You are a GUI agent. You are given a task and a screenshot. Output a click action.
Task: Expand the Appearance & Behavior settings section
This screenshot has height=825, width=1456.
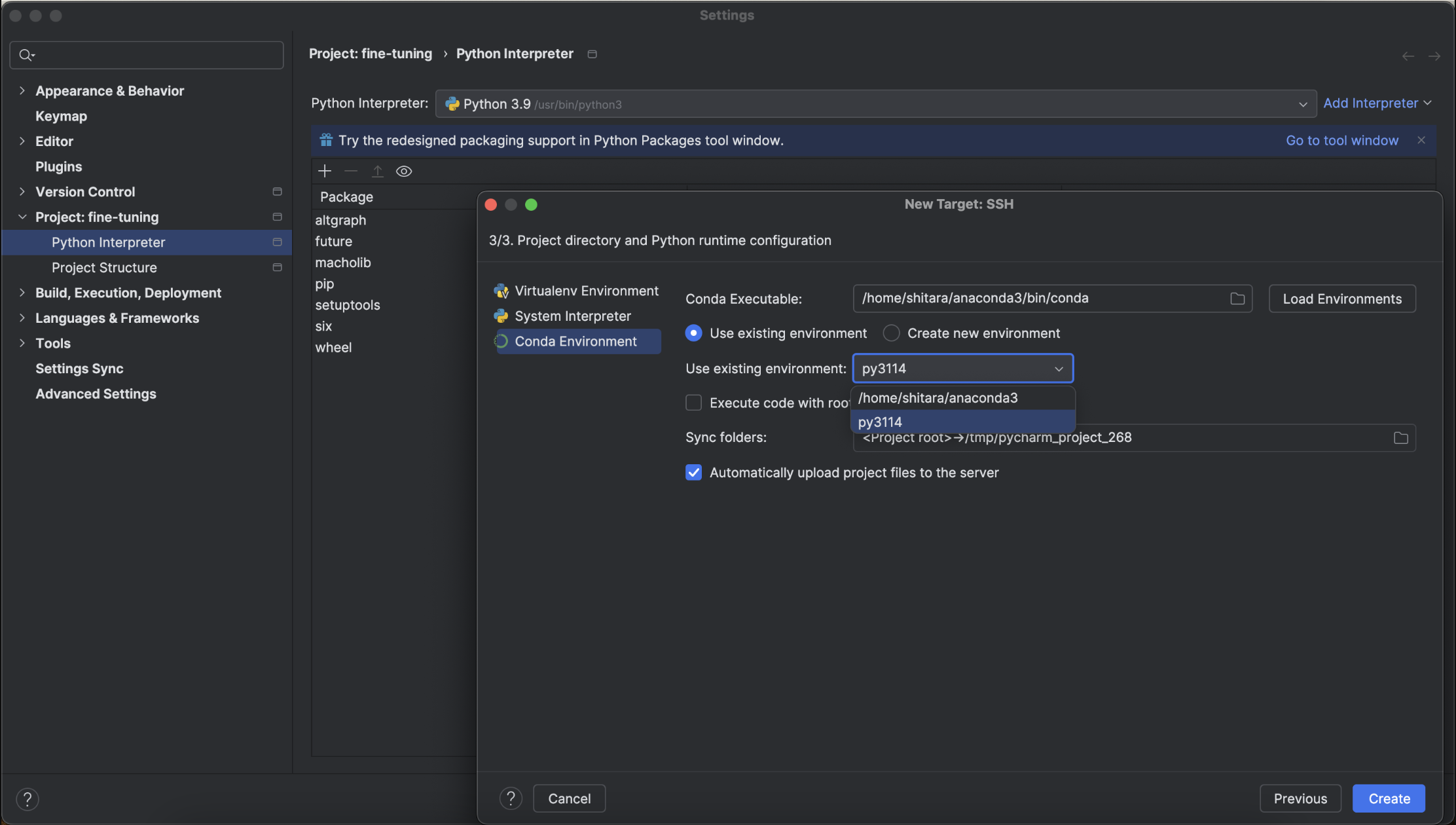tap(22, 91)
